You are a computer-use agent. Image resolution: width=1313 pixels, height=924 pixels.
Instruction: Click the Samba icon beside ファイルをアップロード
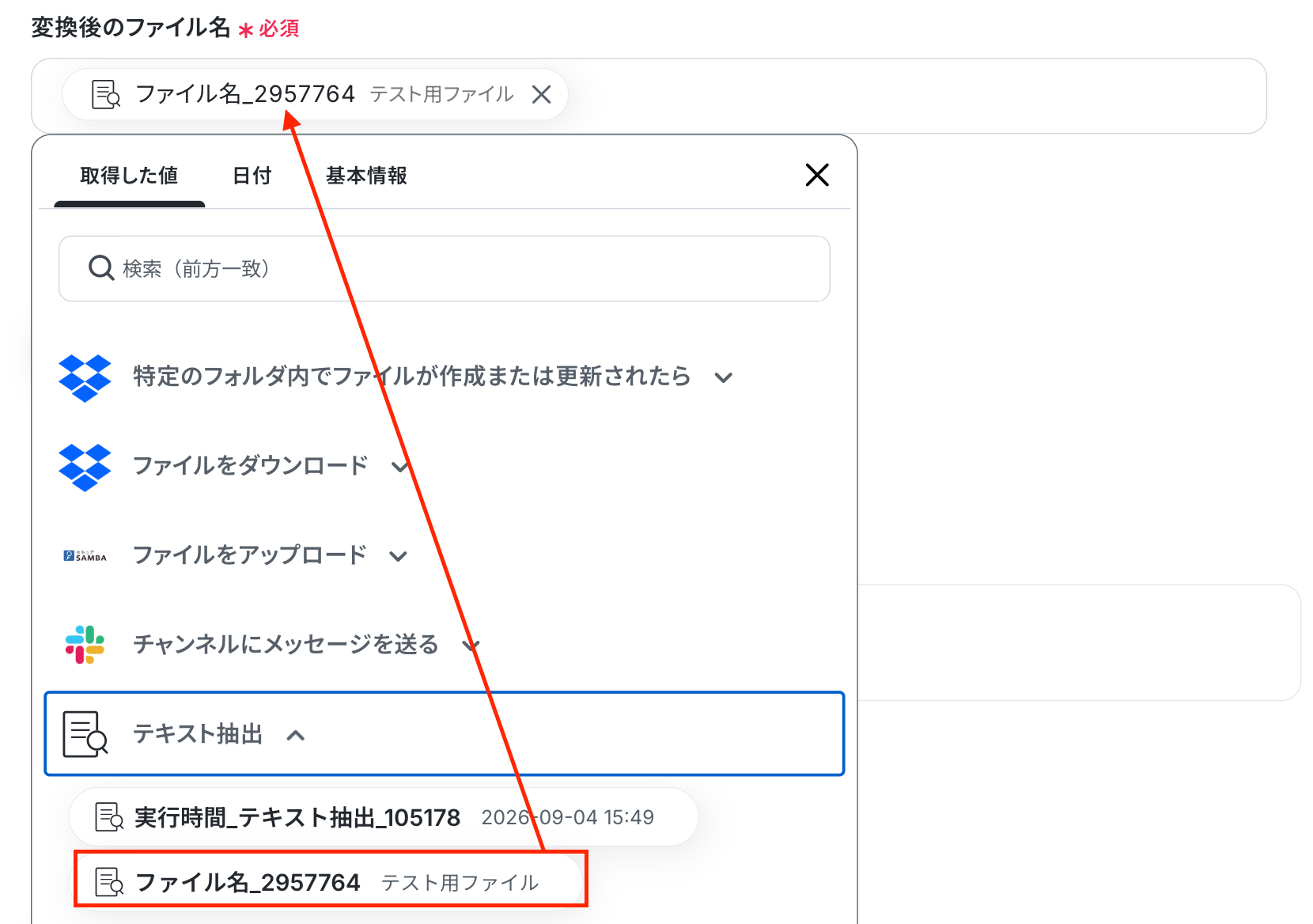pos(85,556)
